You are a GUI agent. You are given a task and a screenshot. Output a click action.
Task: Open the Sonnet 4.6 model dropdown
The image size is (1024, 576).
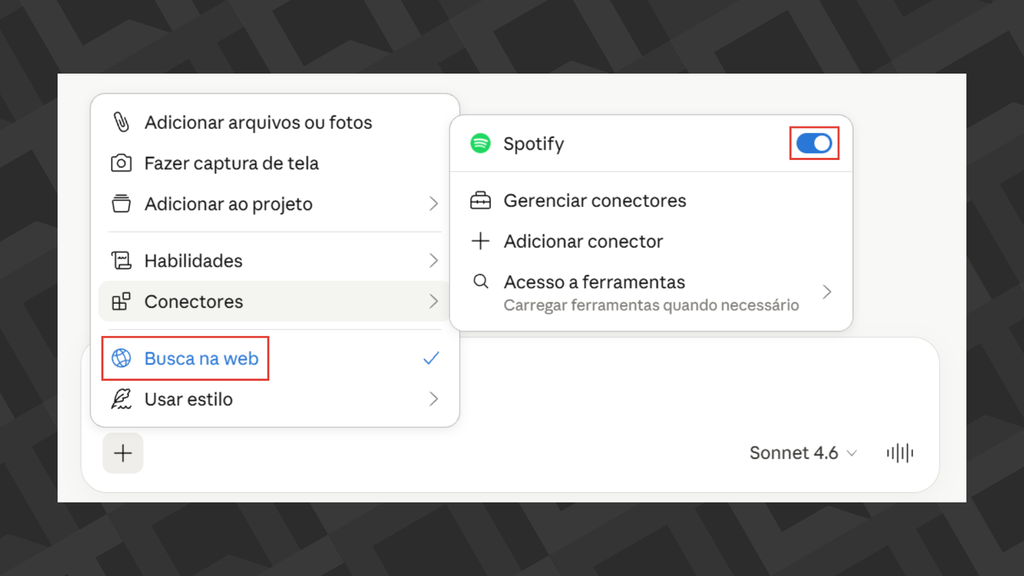(x=803, y=453)
